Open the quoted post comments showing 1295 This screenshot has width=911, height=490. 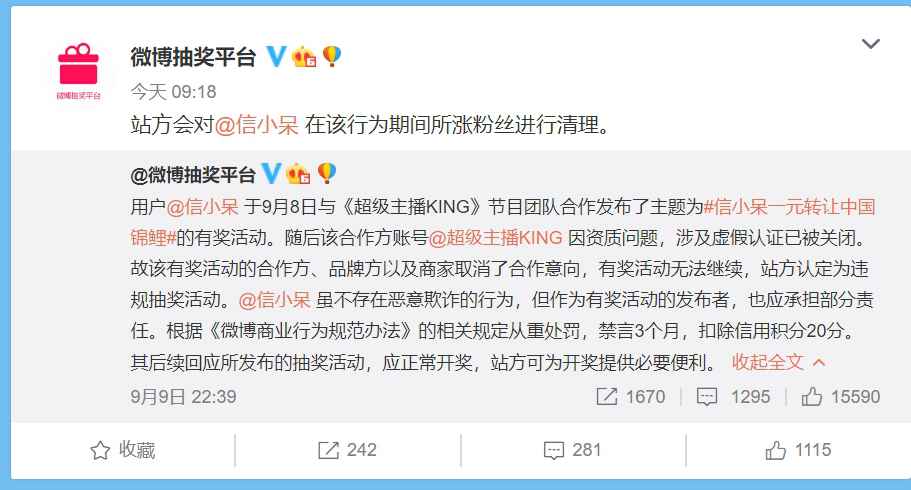[733, 397]
